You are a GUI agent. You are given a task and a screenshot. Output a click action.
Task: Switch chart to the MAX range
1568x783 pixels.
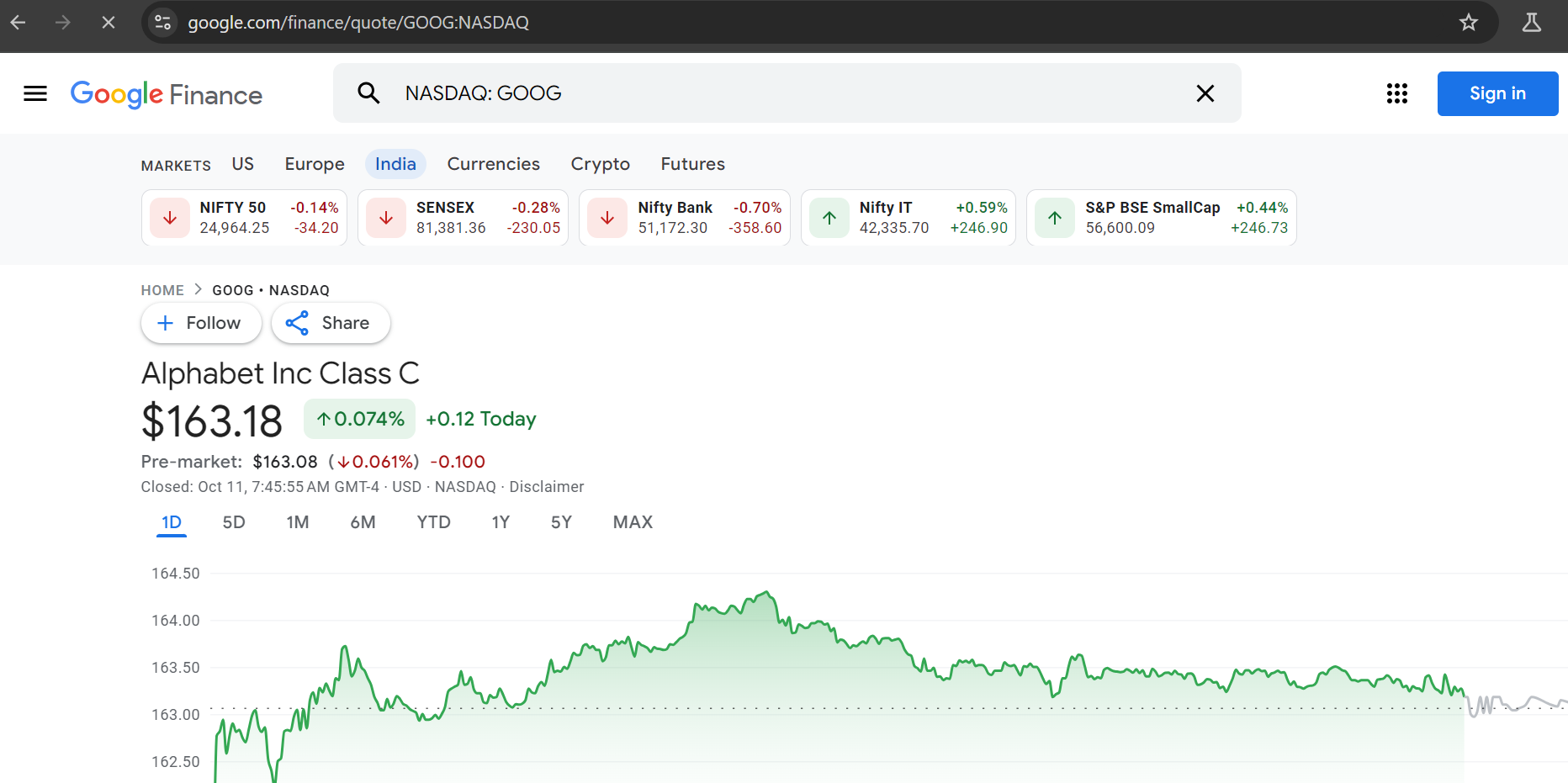(633, 522)
